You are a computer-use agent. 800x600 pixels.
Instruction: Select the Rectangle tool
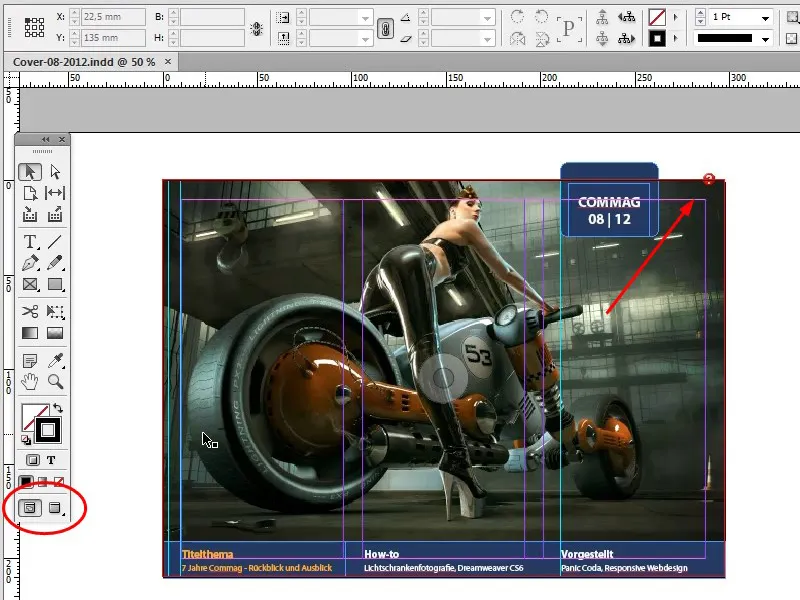click(x=55, y=284)
